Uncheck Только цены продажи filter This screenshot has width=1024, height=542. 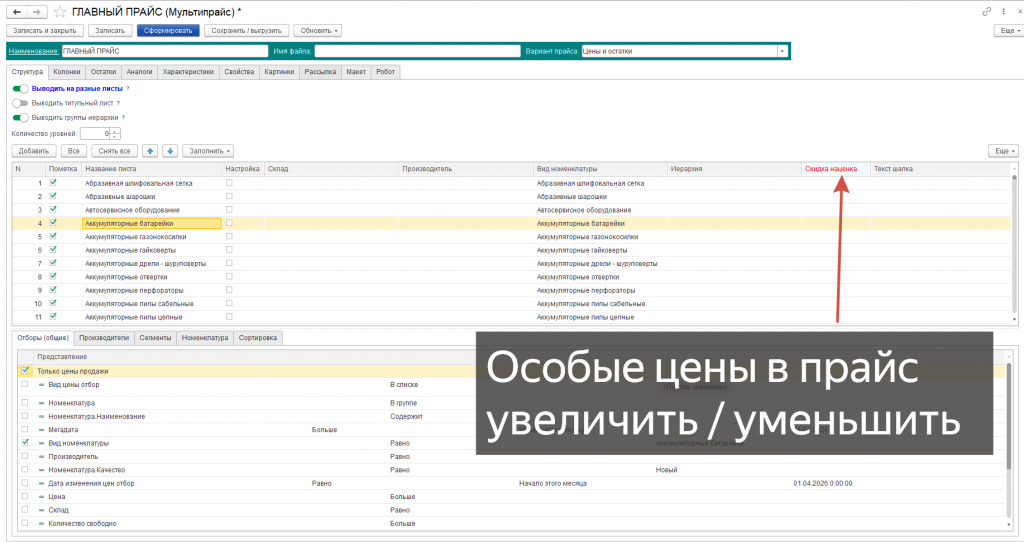25,370
